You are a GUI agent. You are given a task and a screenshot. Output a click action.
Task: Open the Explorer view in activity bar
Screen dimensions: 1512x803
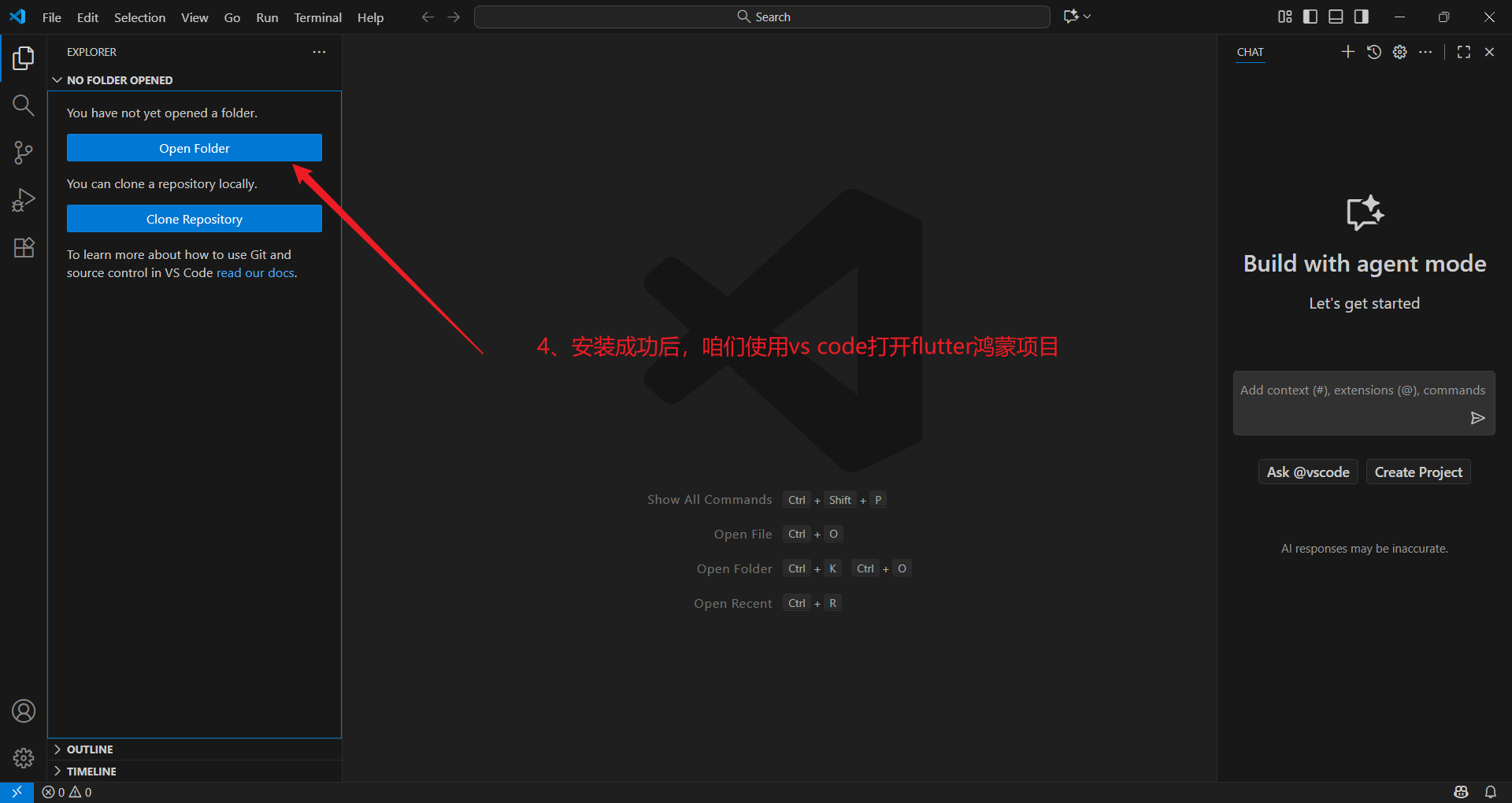tap(24, 58)
